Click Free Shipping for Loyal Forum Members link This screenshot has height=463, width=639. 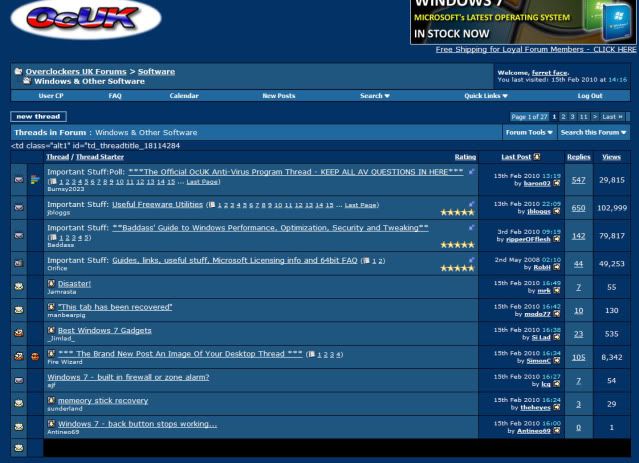[535, 49]
